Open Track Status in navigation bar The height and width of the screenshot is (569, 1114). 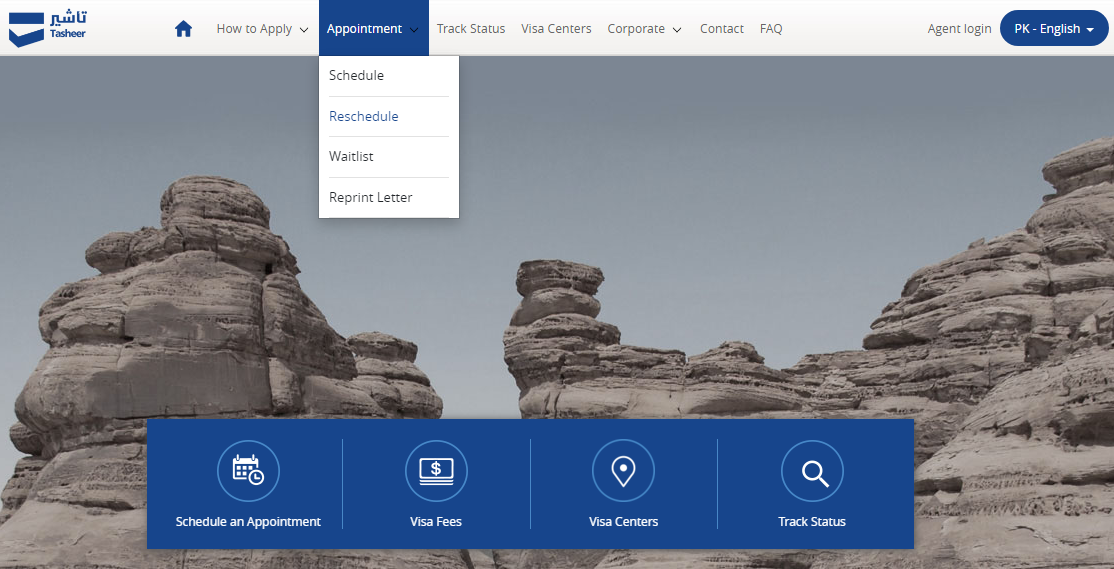(471, 29)
